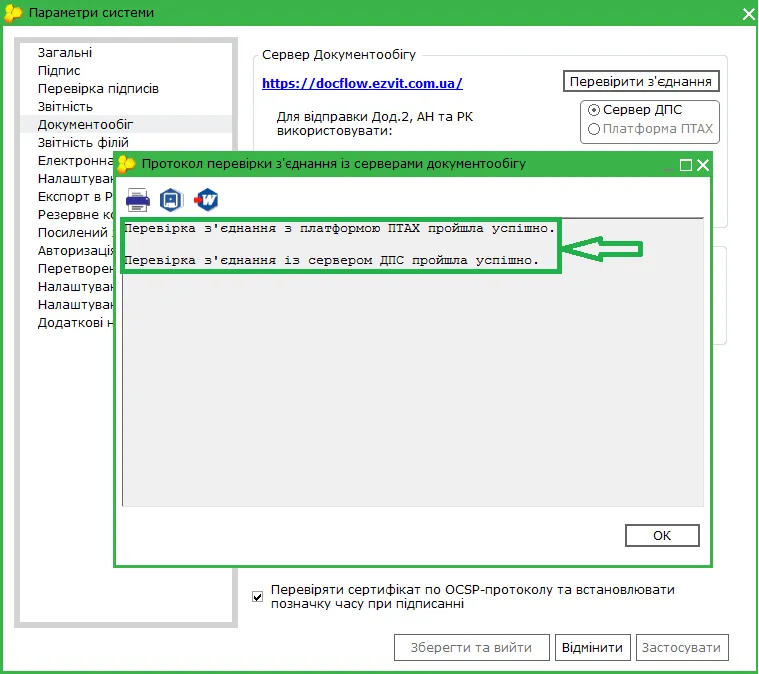Click the Застосувати button
This screenshot has width=759, height=674.
click(x=682, y=647)
